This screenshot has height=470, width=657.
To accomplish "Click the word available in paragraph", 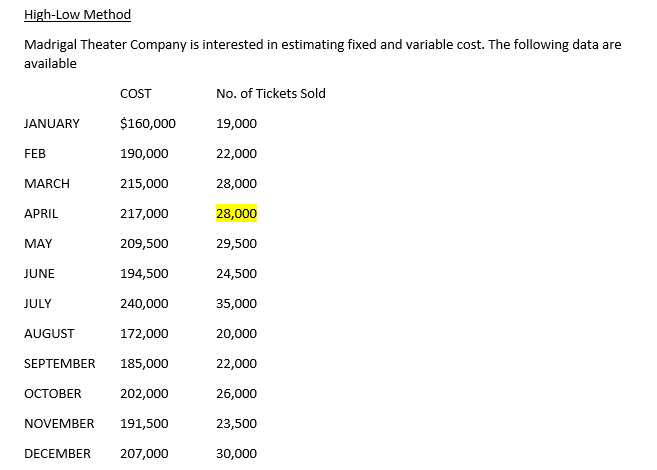I will pos(50,64).
